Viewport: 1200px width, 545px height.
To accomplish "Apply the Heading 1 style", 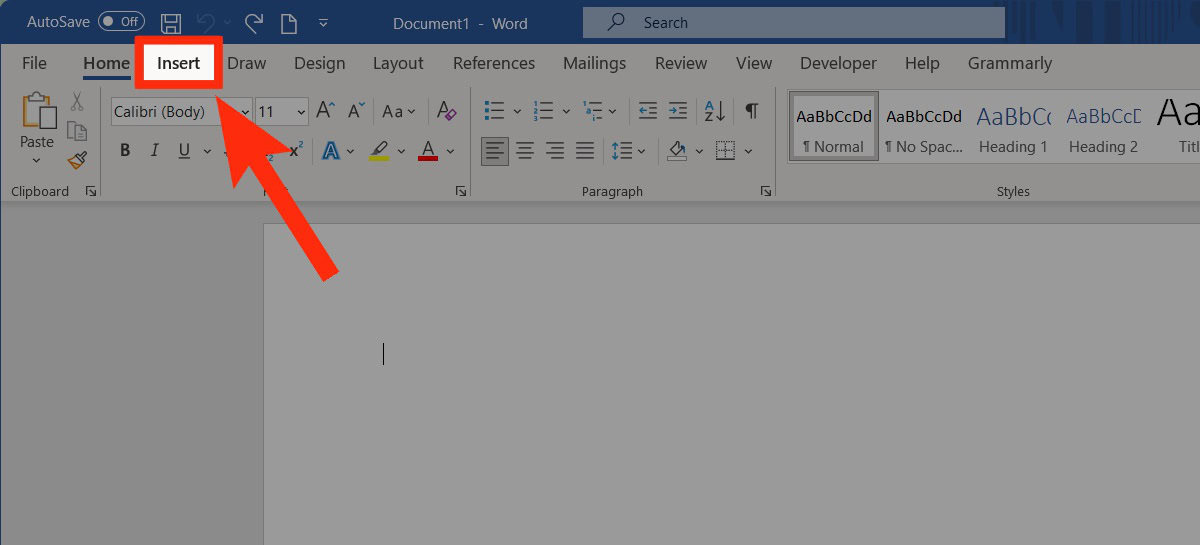I will pyautogui.click(x=1013, y=127).
